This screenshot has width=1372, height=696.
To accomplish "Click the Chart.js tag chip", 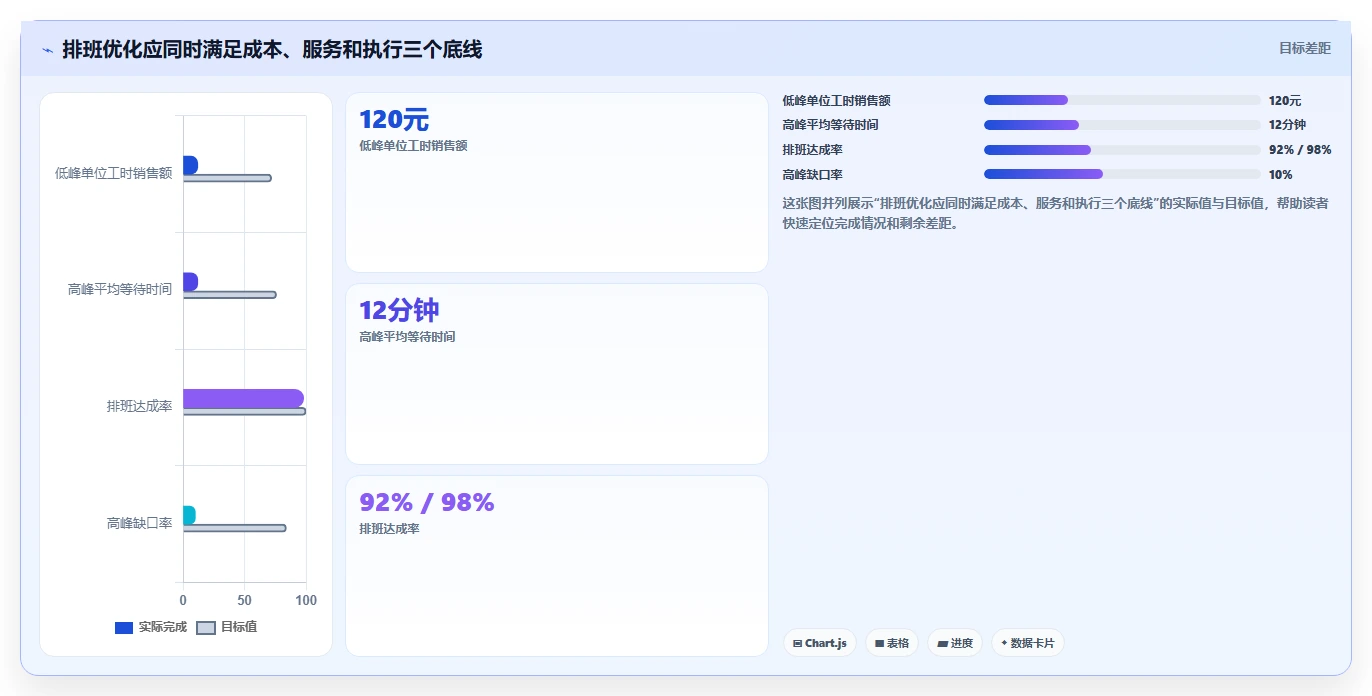I will click(820, 643).
